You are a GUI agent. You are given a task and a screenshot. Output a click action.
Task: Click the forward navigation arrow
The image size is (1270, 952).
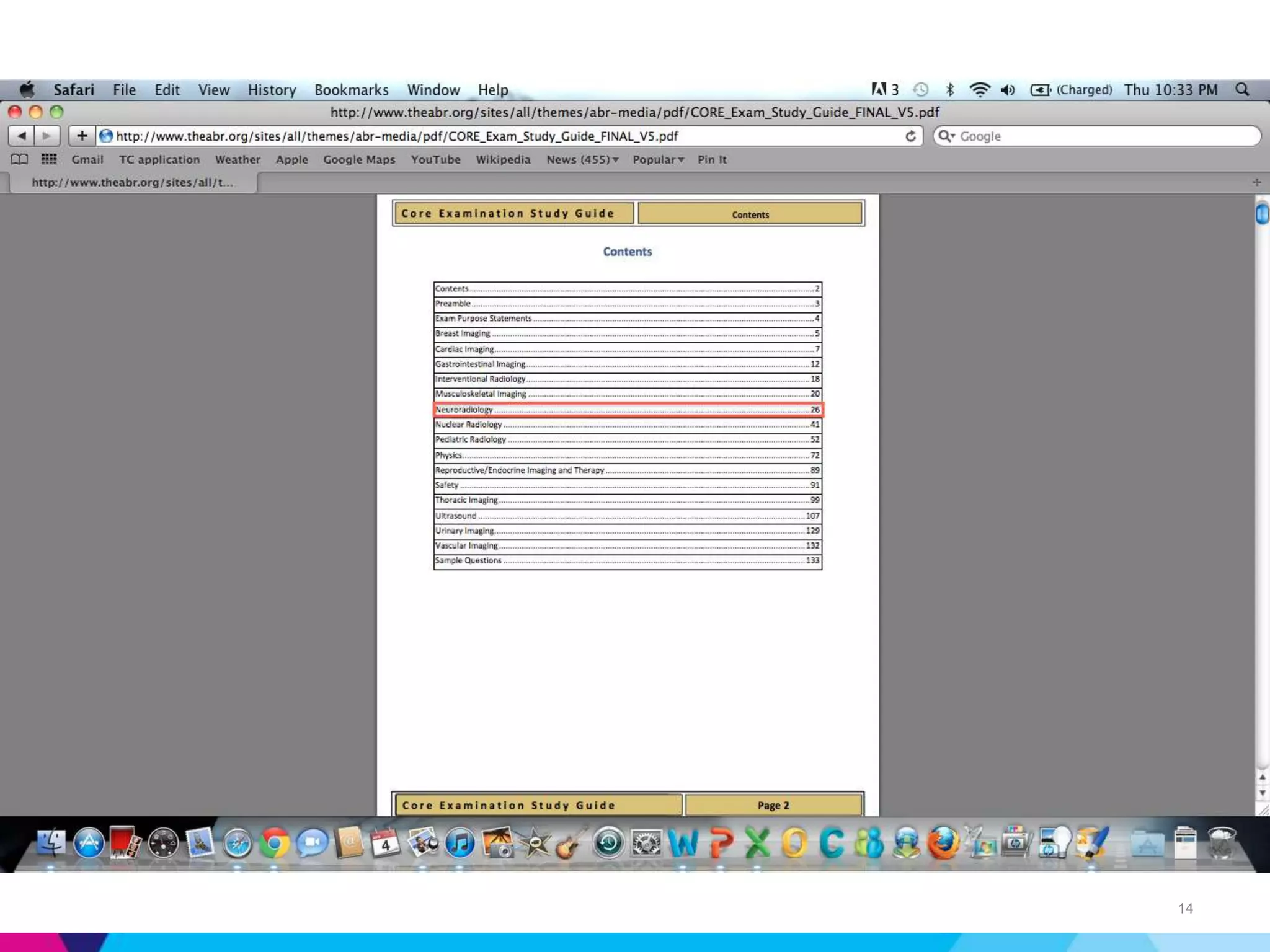(x=47, y=136)
